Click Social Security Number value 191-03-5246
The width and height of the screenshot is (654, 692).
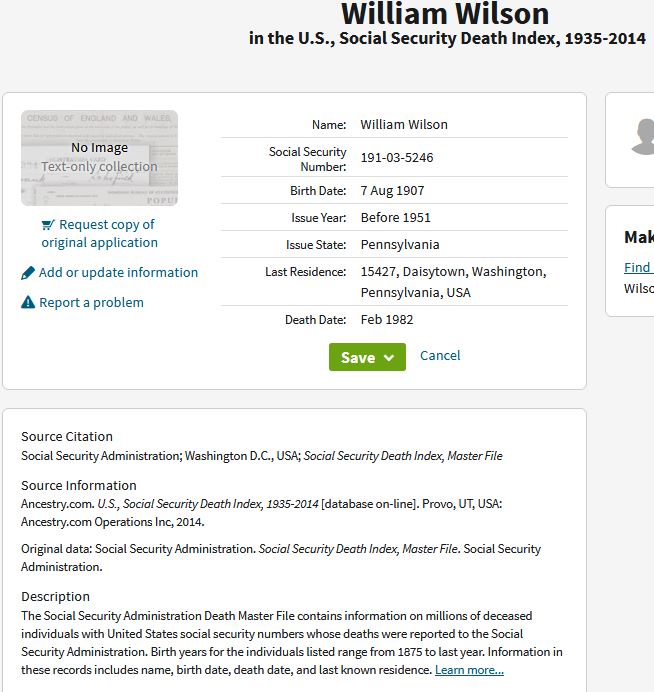point(397,158)
